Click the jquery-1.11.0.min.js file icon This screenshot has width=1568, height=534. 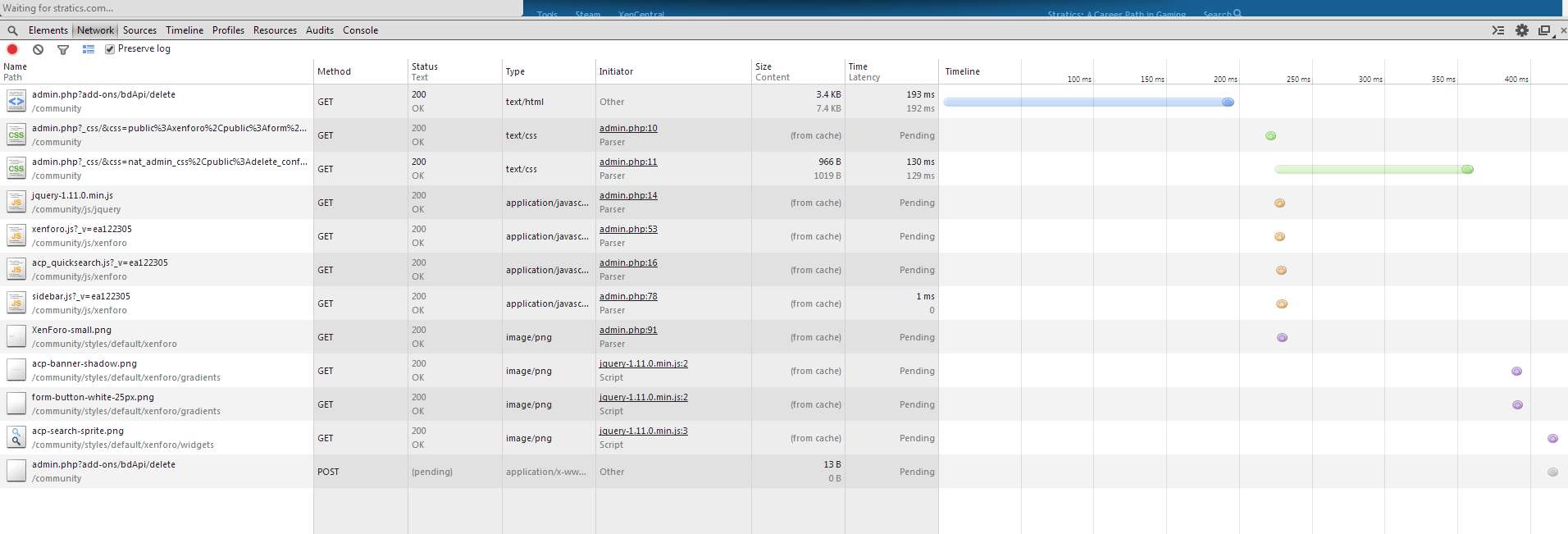(x=16, y=202)
